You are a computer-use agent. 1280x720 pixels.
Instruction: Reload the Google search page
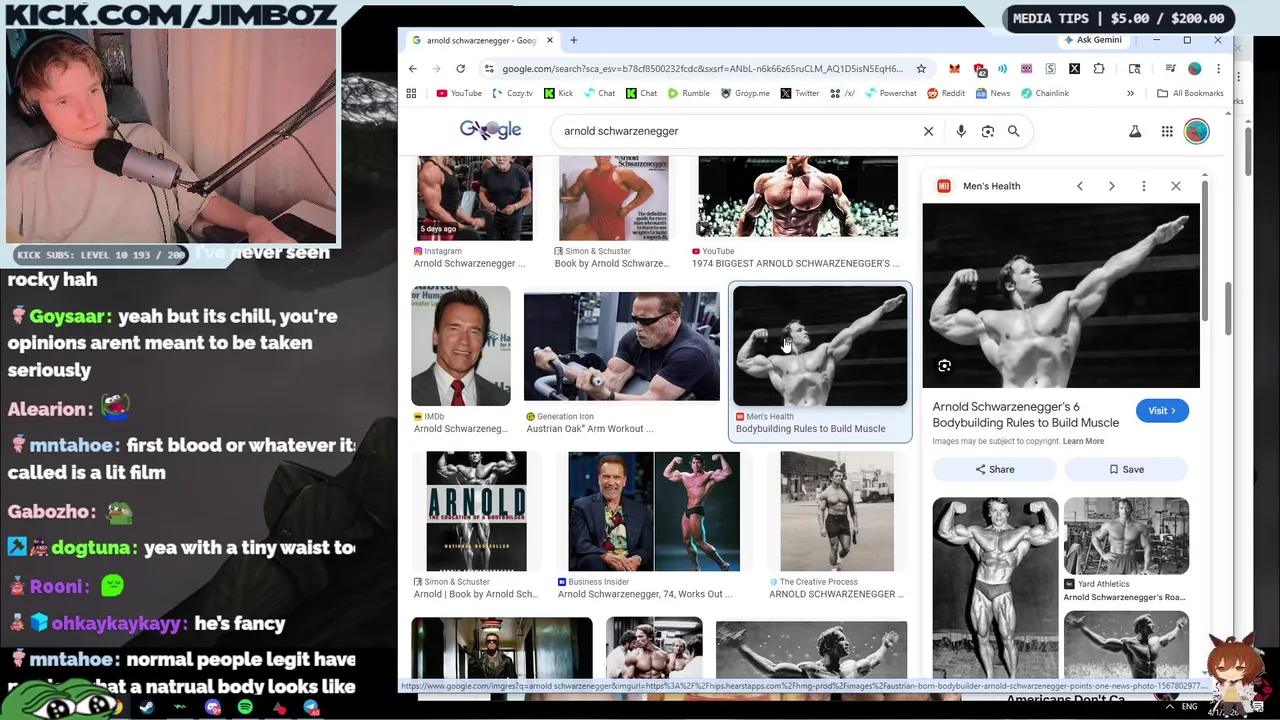pyautogui.click(x=460, y=69)
